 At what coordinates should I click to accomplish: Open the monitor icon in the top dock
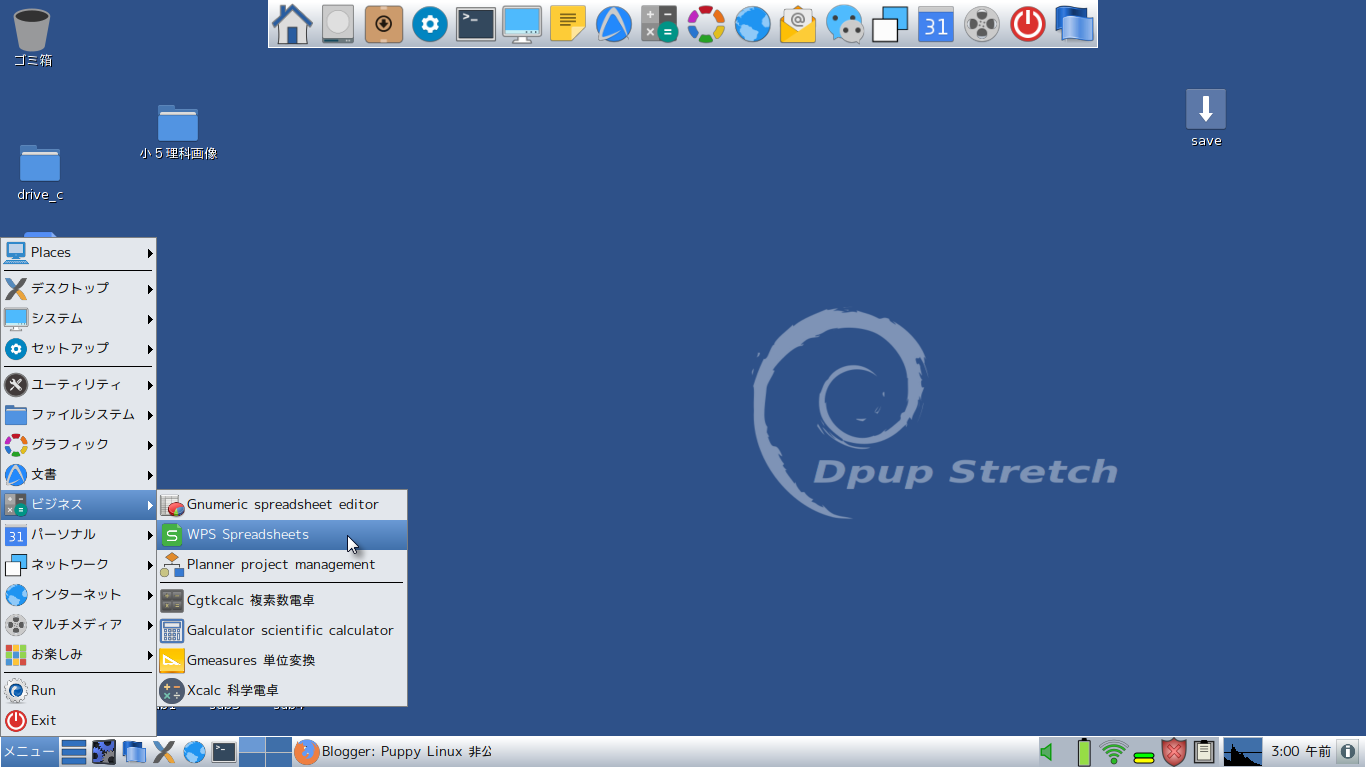click(x=522, y=24)
